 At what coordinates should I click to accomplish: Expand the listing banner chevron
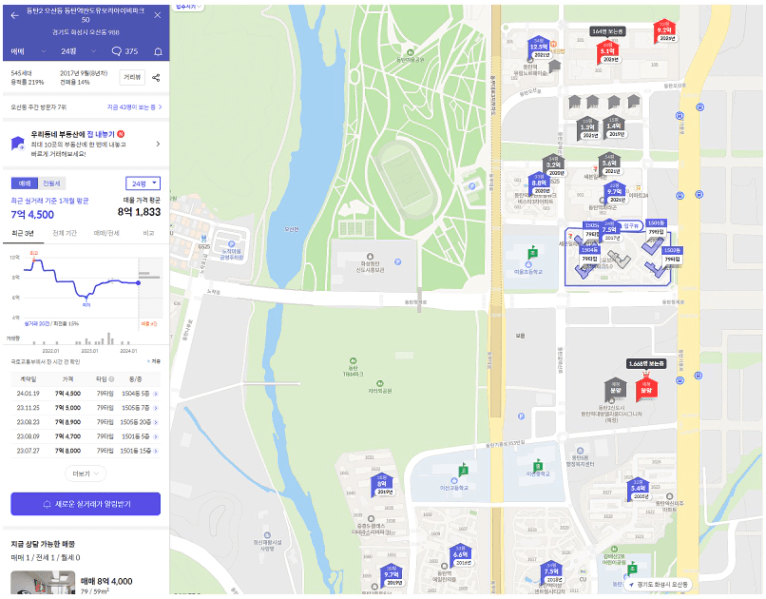tap(158, 144)
